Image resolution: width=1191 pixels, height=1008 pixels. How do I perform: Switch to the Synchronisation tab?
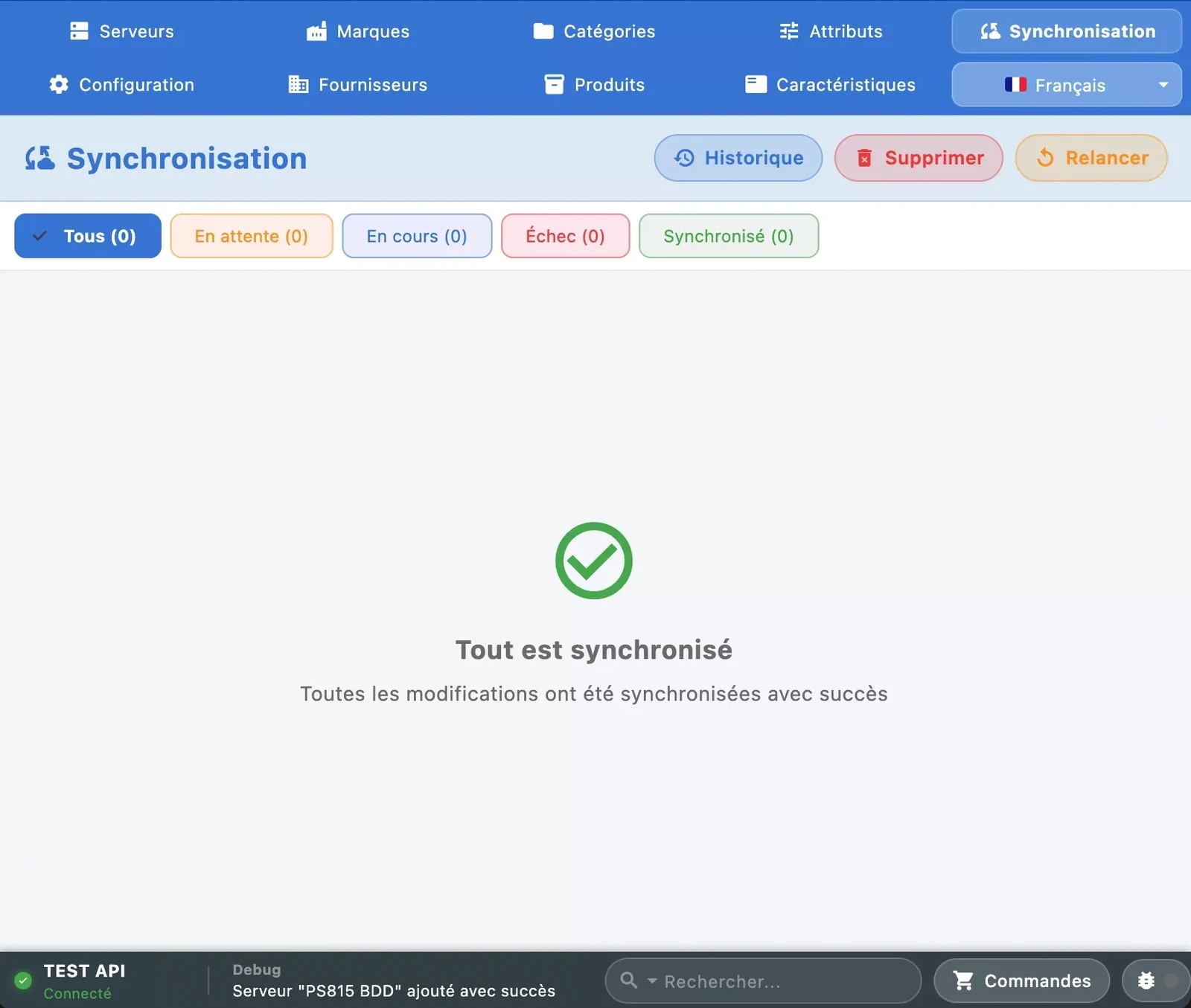coord(1066,31)
